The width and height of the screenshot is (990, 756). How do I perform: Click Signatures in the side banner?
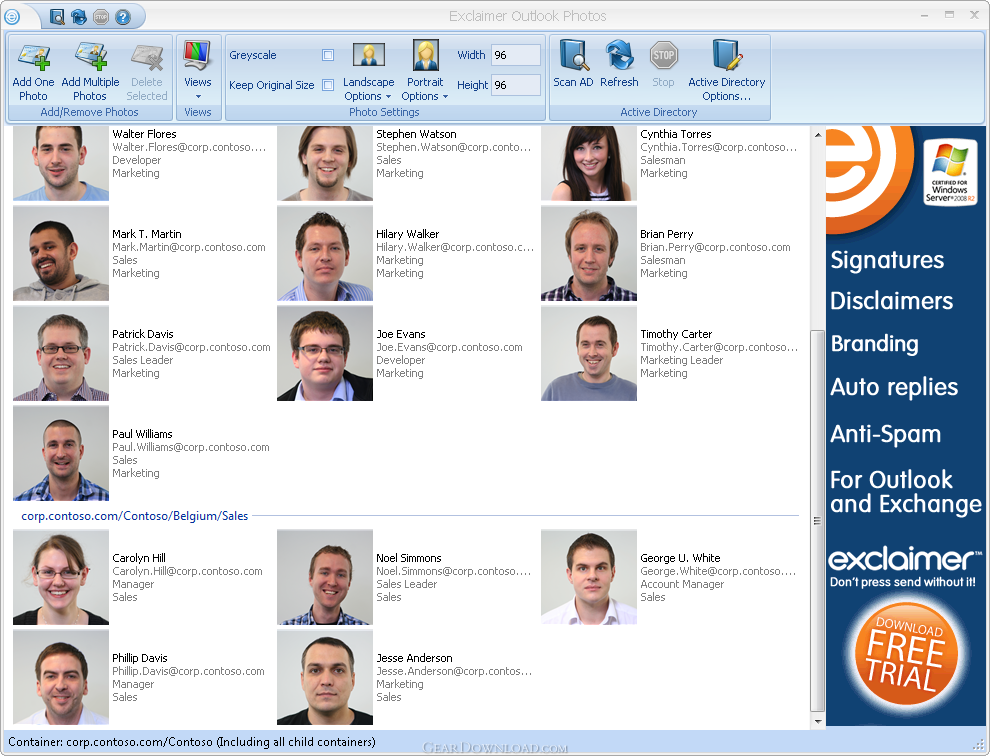(887, 261)
